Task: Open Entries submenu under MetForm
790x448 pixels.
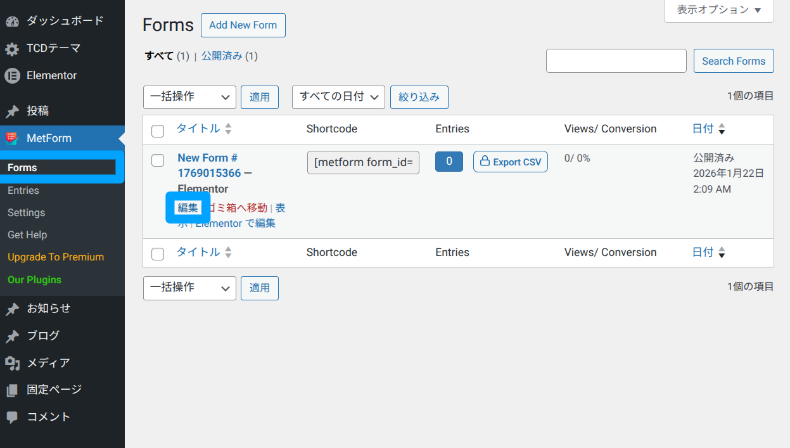Action: 23,190
